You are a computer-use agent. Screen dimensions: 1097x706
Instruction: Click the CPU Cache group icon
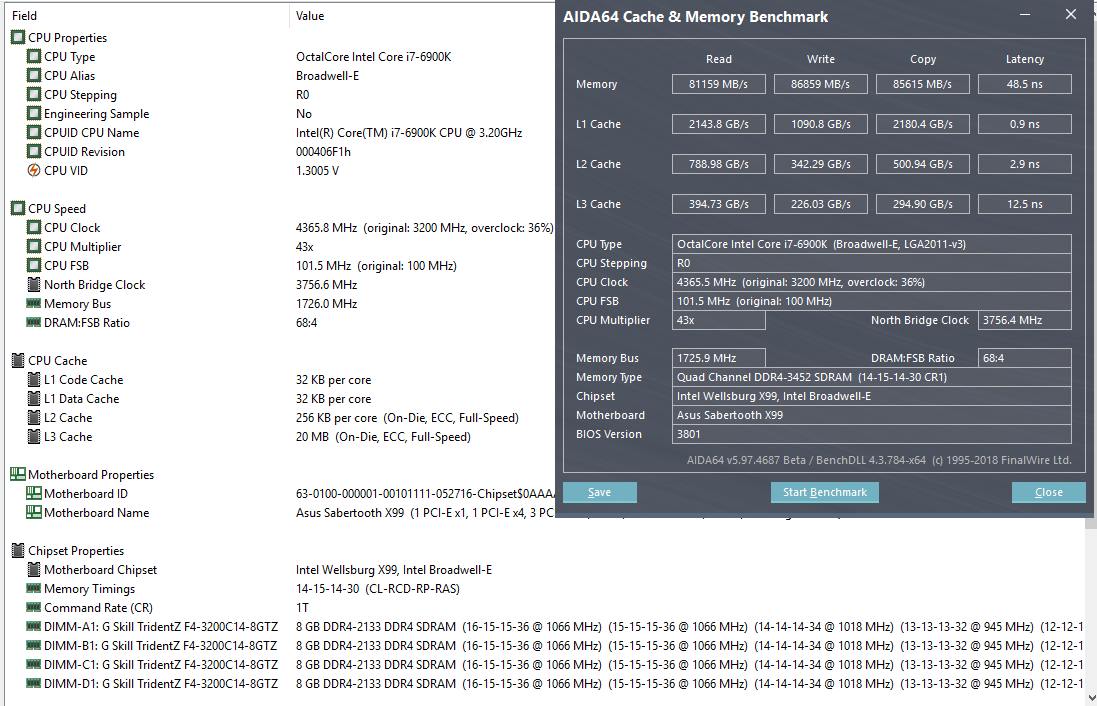[x=18, y=360]
